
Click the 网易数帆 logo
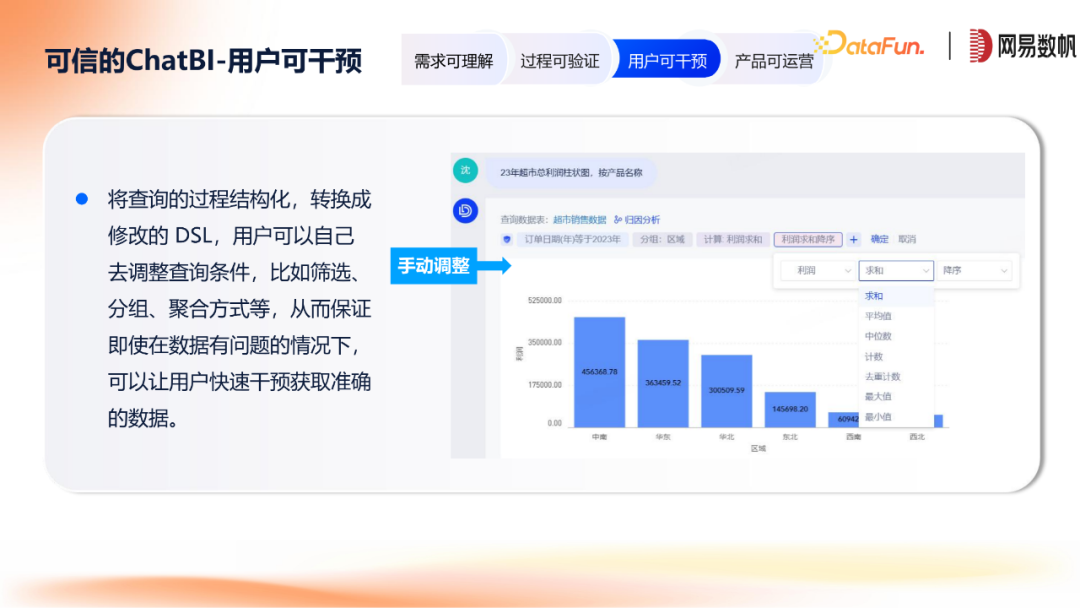click(1022, 46)
